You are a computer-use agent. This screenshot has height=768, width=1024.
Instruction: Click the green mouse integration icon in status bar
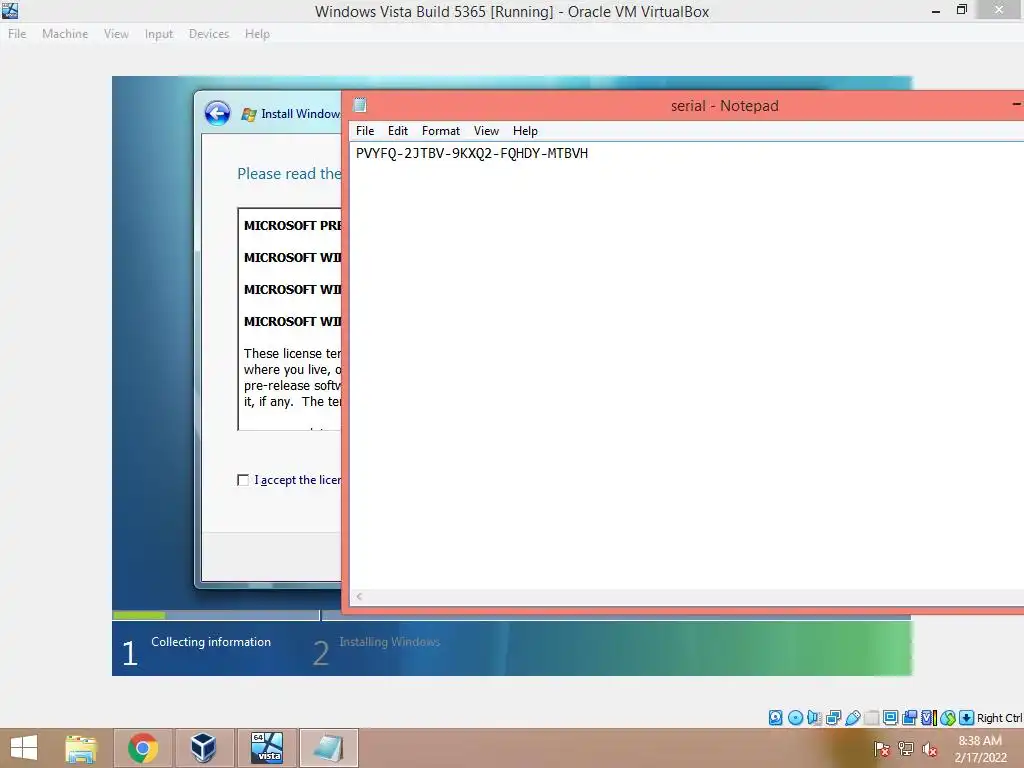tap(948, 718)
